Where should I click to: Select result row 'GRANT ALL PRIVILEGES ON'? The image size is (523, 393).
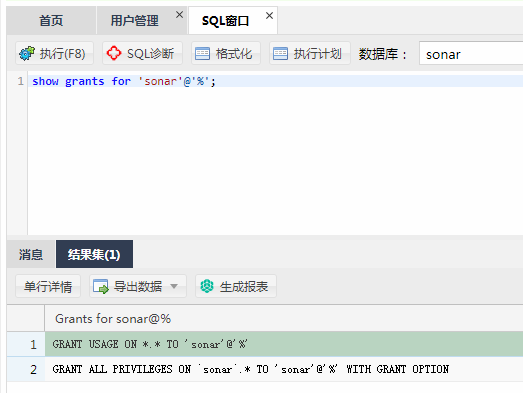click(284, 369)
